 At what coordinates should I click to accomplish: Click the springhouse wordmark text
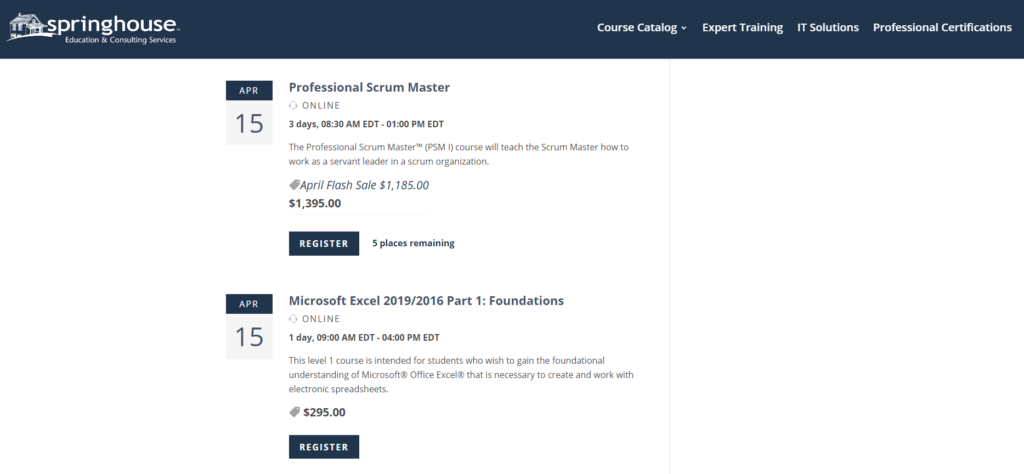point(112,25)
